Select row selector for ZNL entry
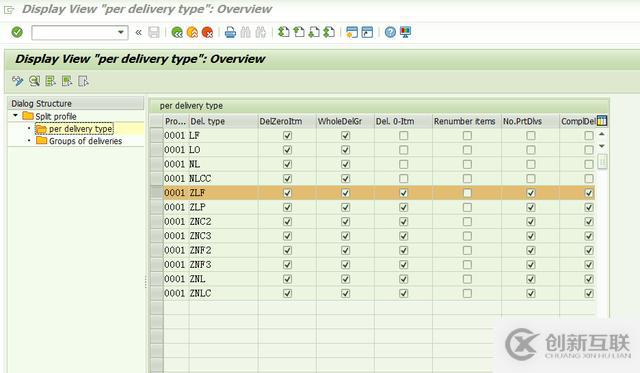The width and height of the screenshot is (640, 373). [157, 279]
